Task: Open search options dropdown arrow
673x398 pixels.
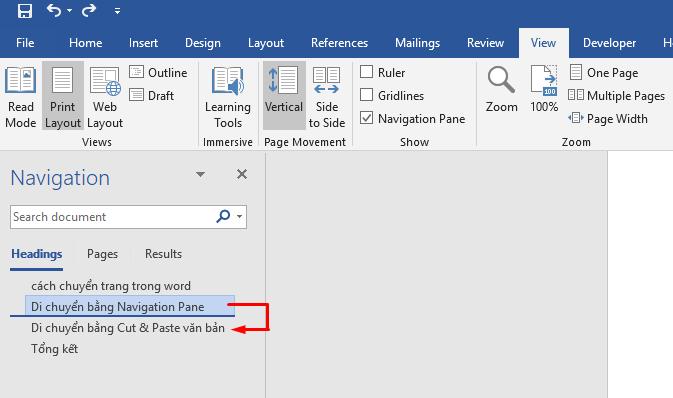Action: point(239,216)
